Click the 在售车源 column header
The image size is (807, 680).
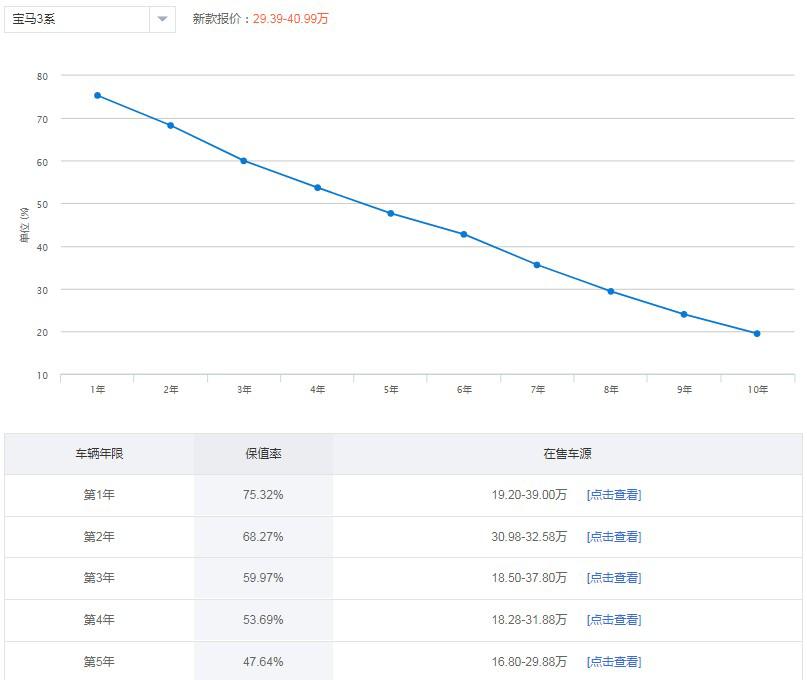point(567,454)
